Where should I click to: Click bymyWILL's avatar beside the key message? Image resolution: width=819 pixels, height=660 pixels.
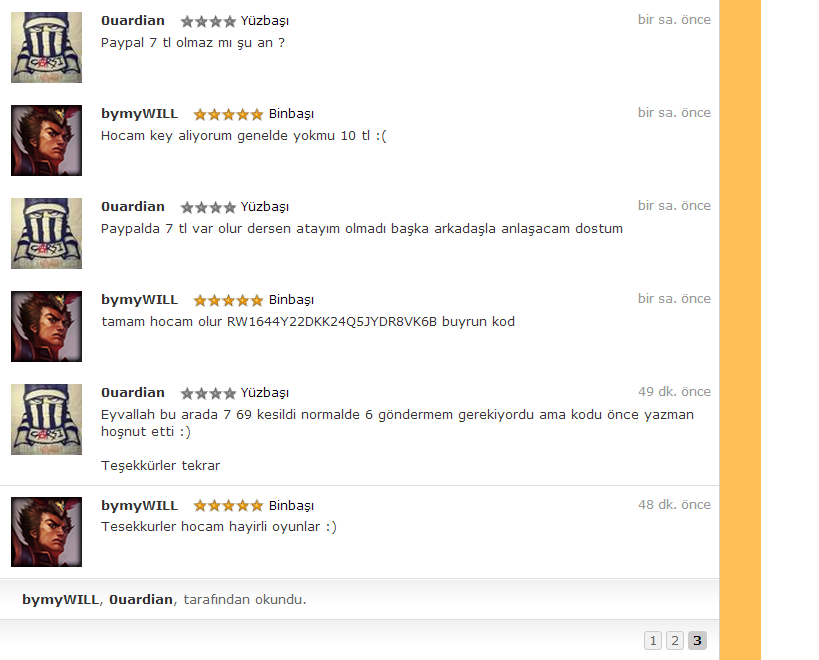pos(46,140)
